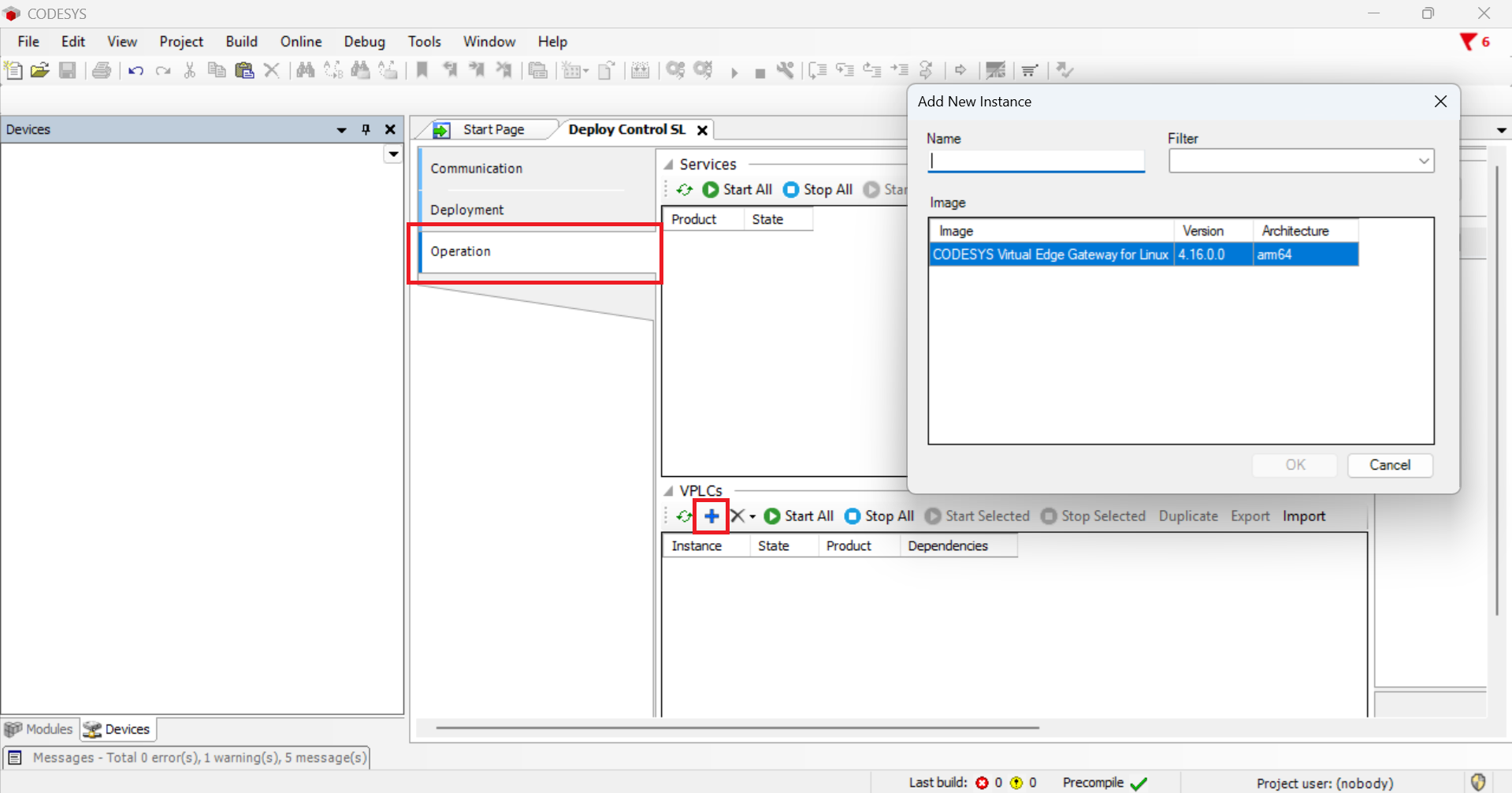
Task: Open the Find dialog via binoculars icon
Action: pos(305,70)
